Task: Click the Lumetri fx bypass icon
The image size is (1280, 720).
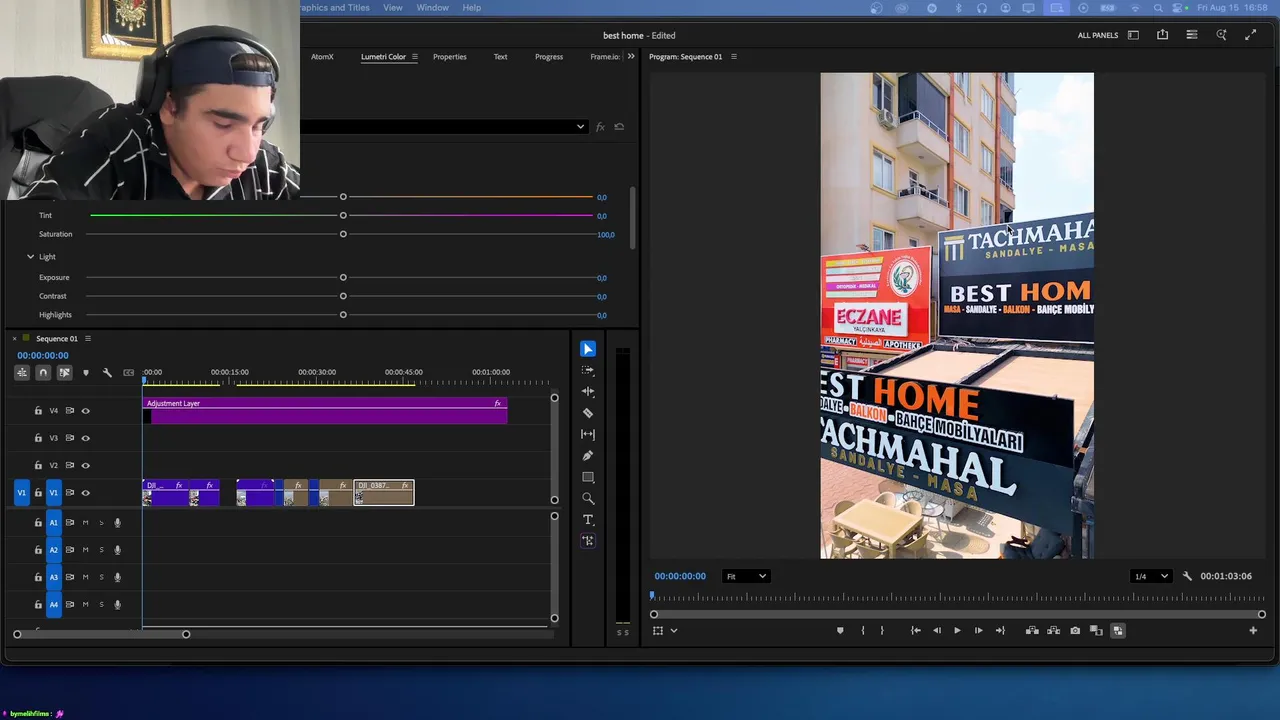Action: pos(600,127)
